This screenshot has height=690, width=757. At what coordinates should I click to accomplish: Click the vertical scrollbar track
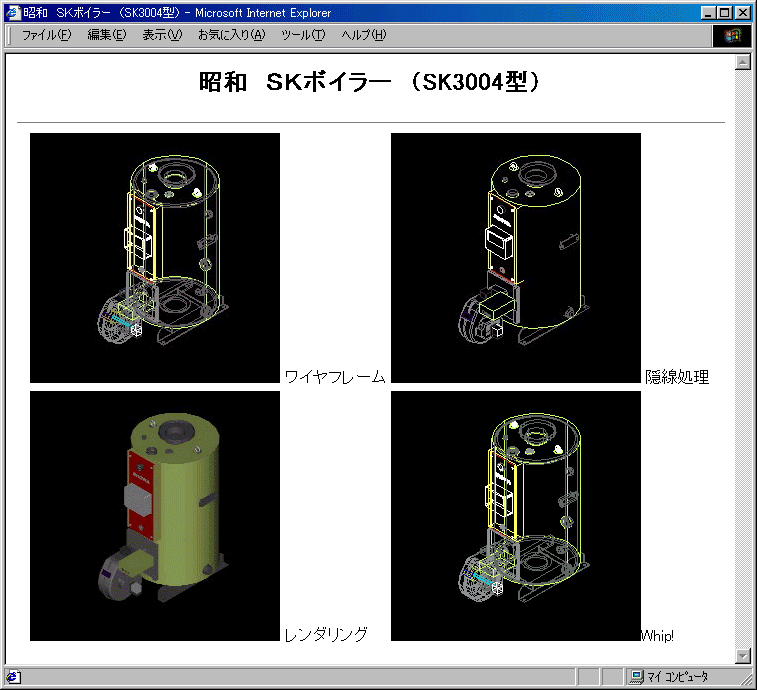click(x=743, y=358)
